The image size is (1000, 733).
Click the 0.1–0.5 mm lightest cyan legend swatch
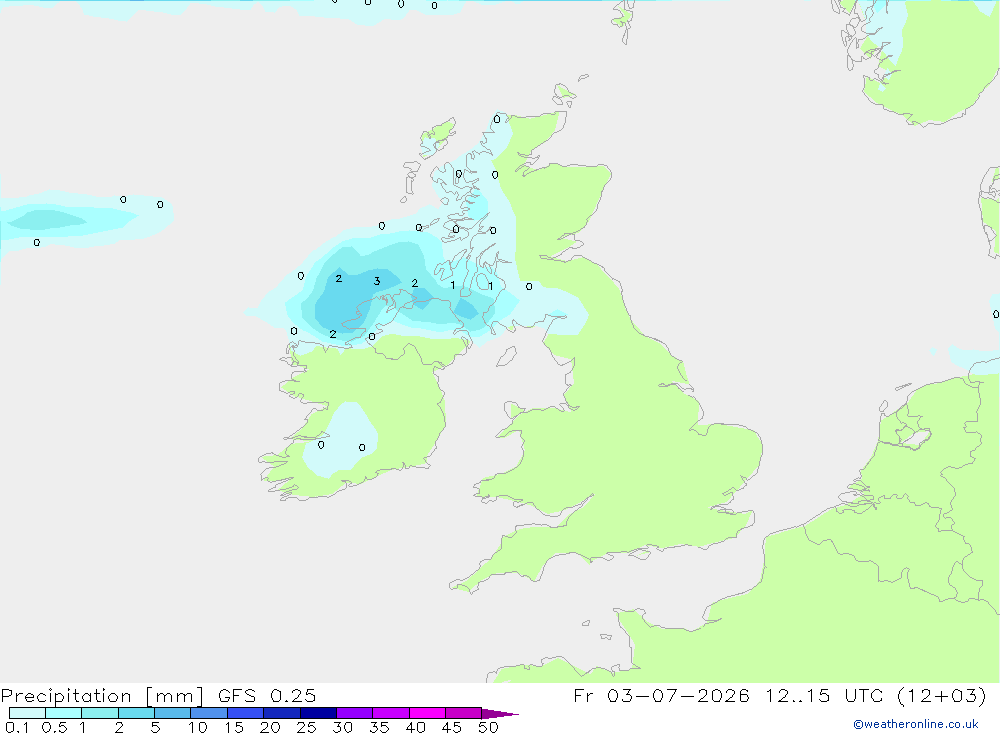coord(27,713)
